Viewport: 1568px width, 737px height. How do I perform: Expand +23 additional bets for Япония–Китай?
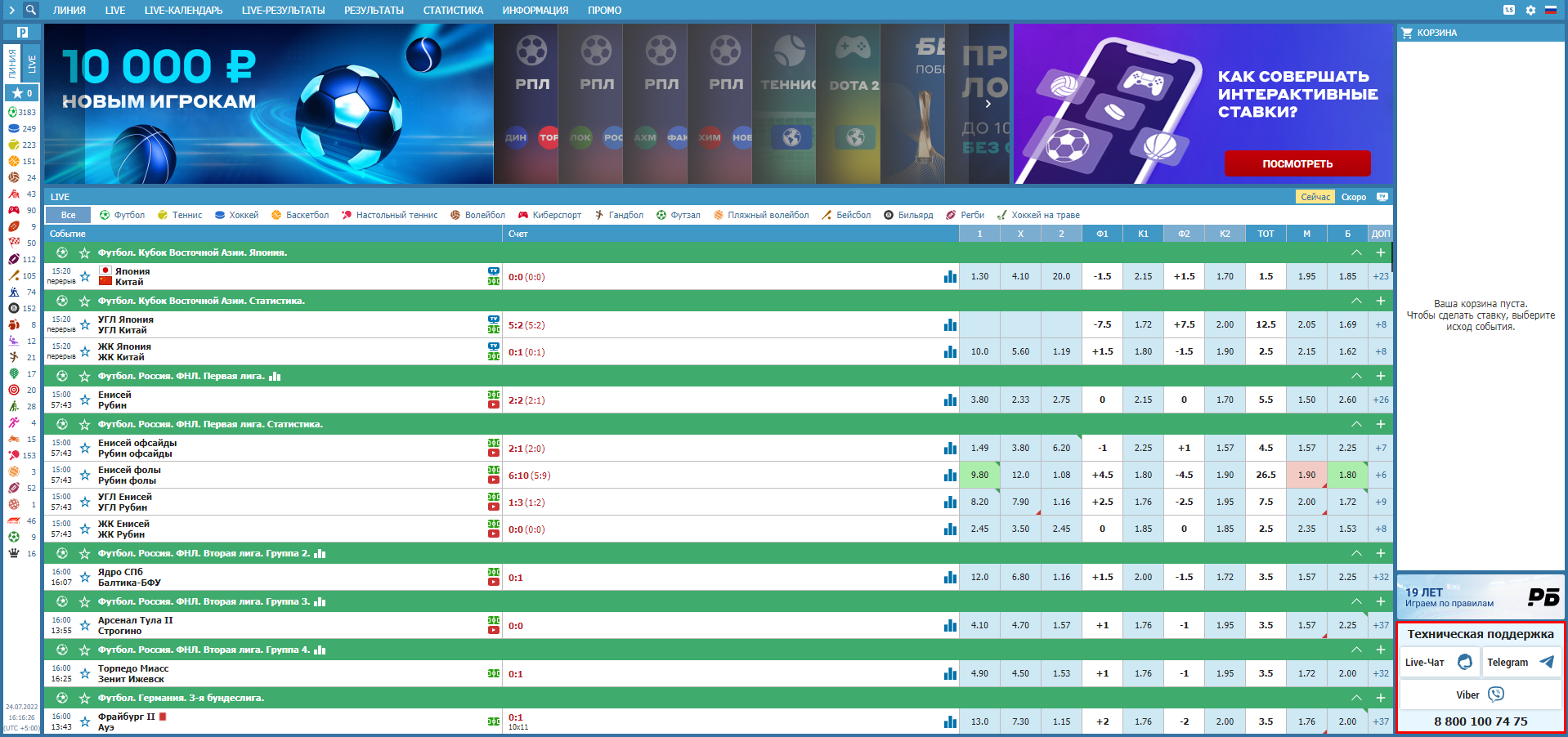tap(1380, 277)
